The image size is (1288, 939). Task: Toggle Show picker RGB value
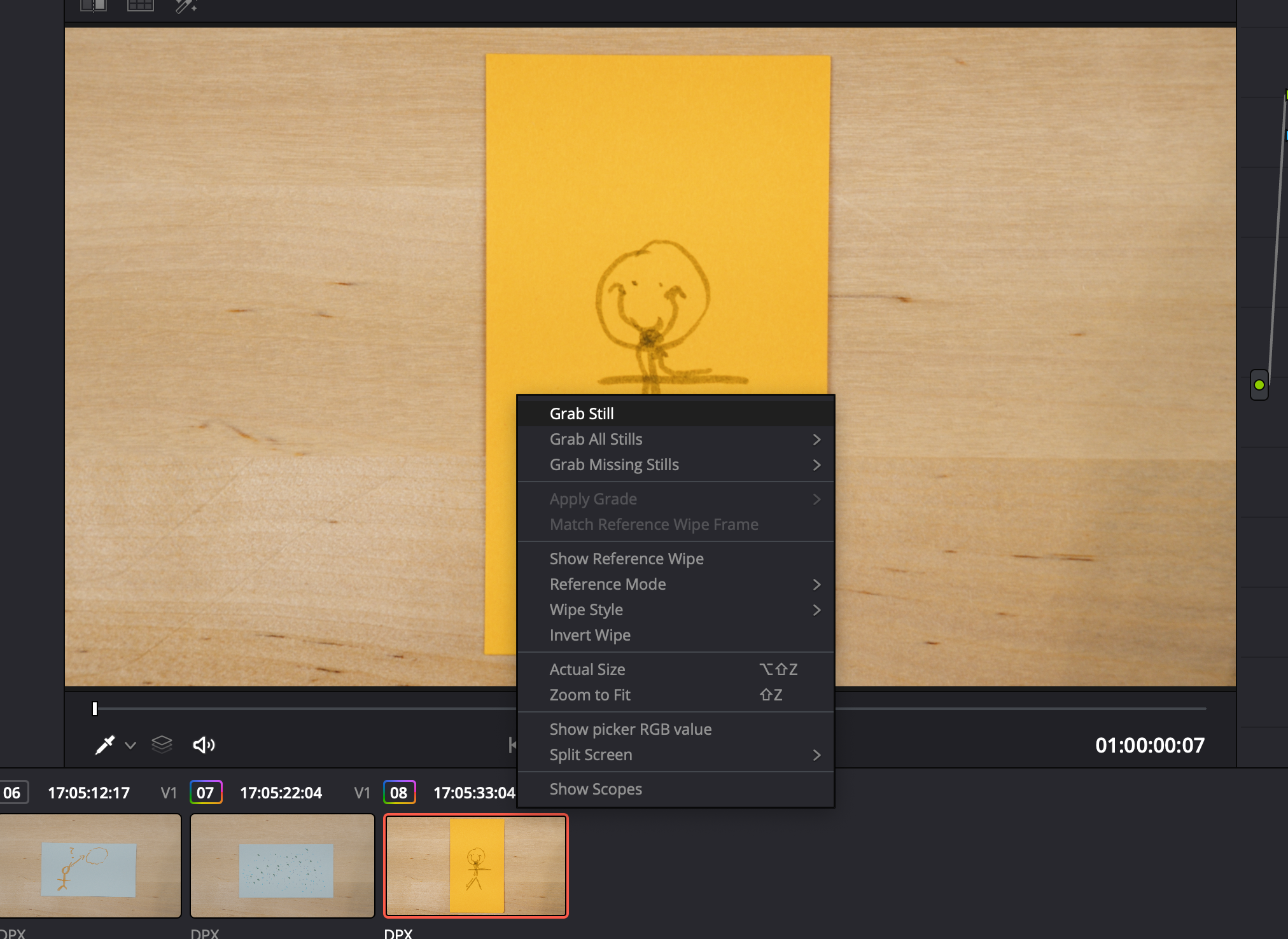click(x=630, y=729)
